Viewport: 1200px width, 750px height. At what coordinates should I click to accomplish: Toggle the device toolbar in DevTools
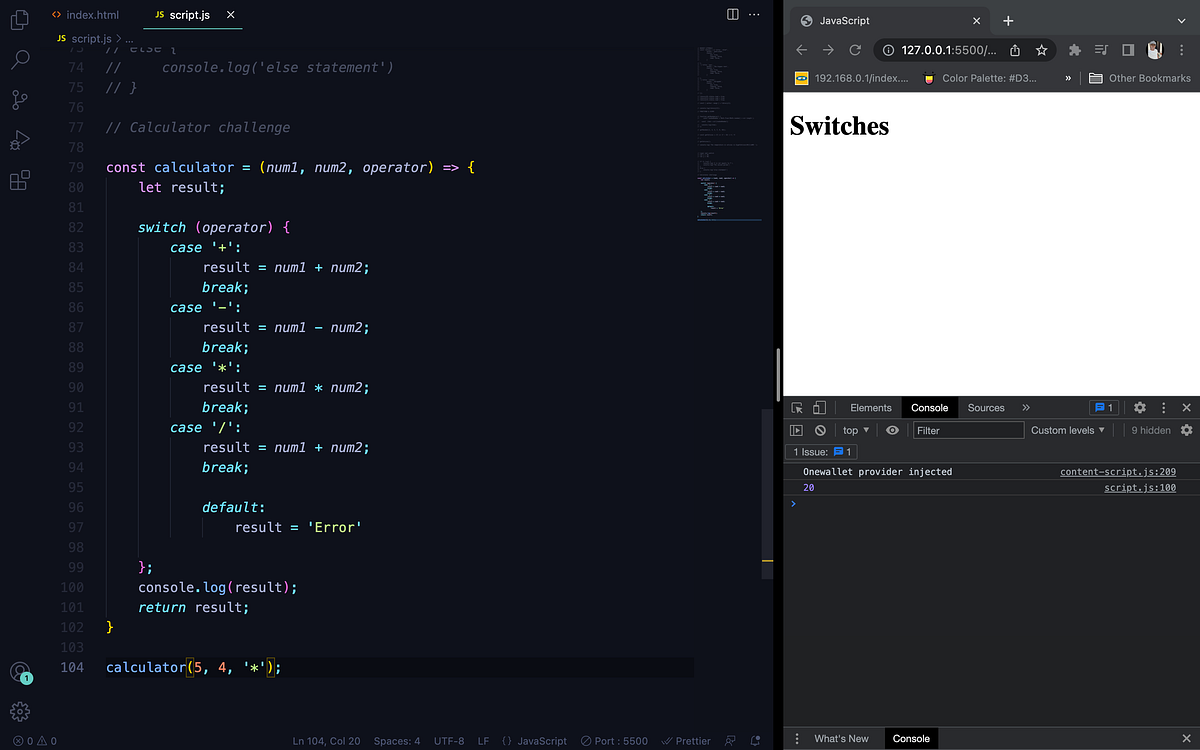pos(819,408)
